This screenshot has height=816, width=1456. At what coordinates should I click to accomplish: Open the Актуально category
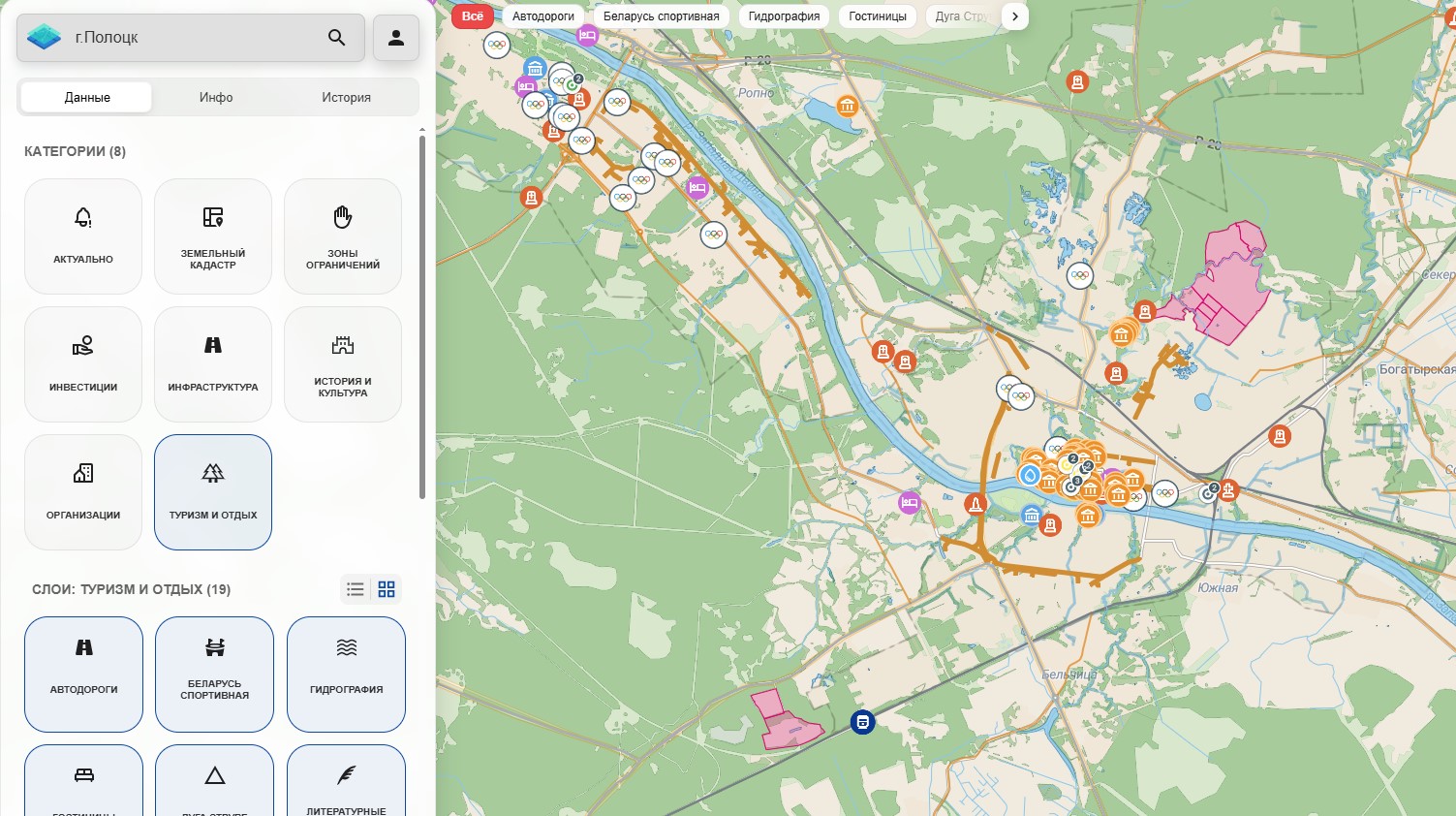pos(83,236)
